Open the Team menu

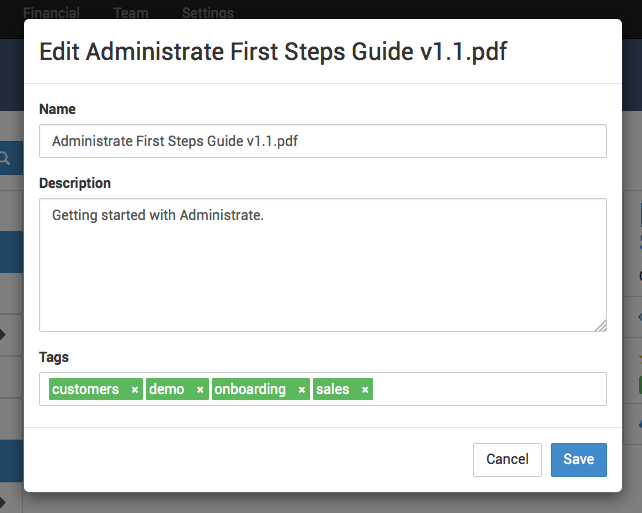tap(131, 13)
